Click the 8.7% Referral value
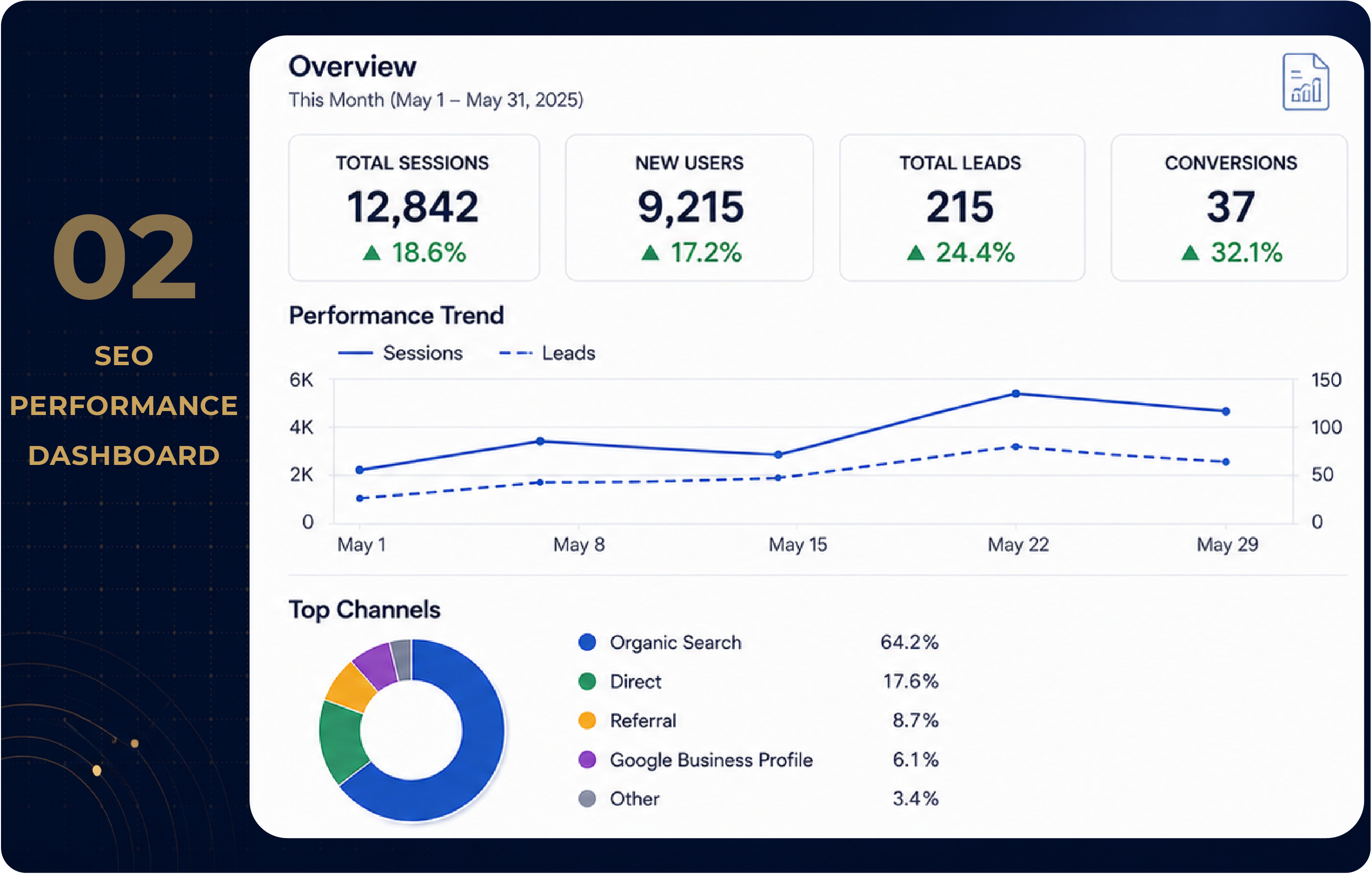The width and height of the screenshot is (1372, 874). [916, 720]
